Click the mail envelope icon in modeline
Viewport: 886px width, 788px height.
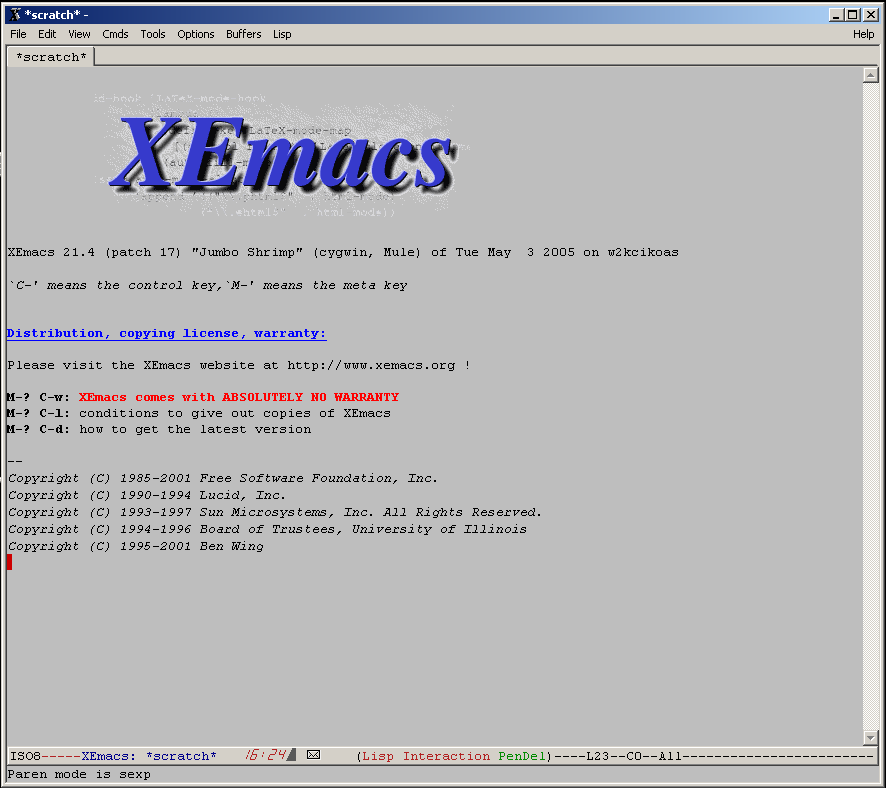313,755
